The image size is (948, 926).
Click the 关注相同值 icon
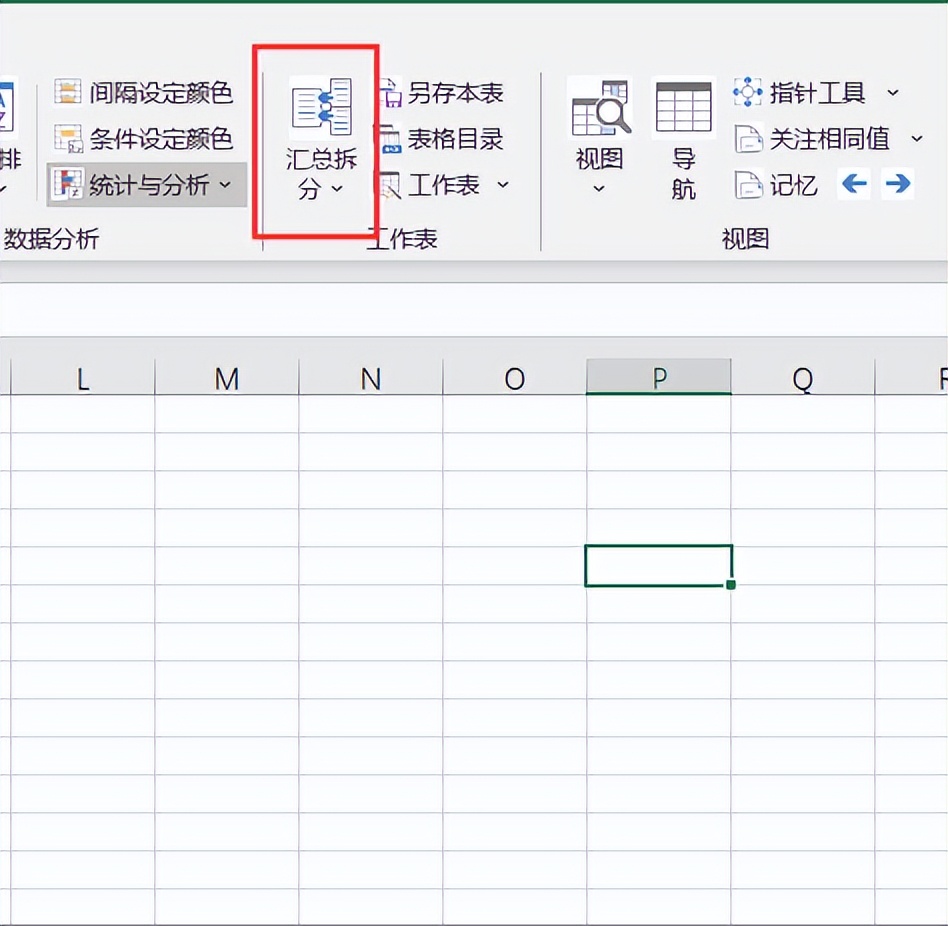click(x=749, y=139)
